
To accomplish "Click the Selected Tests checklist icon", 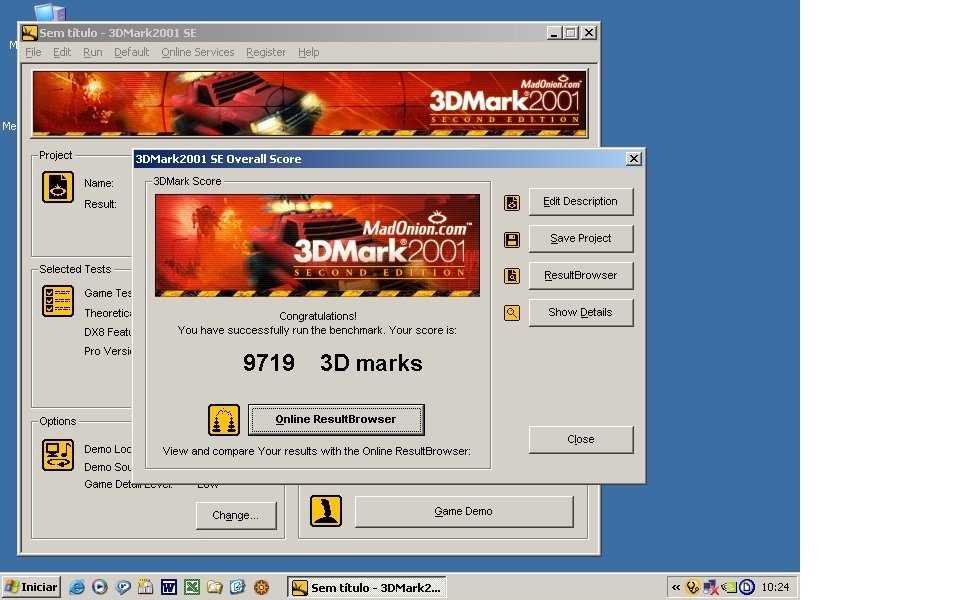I will [x=58, y=301].
